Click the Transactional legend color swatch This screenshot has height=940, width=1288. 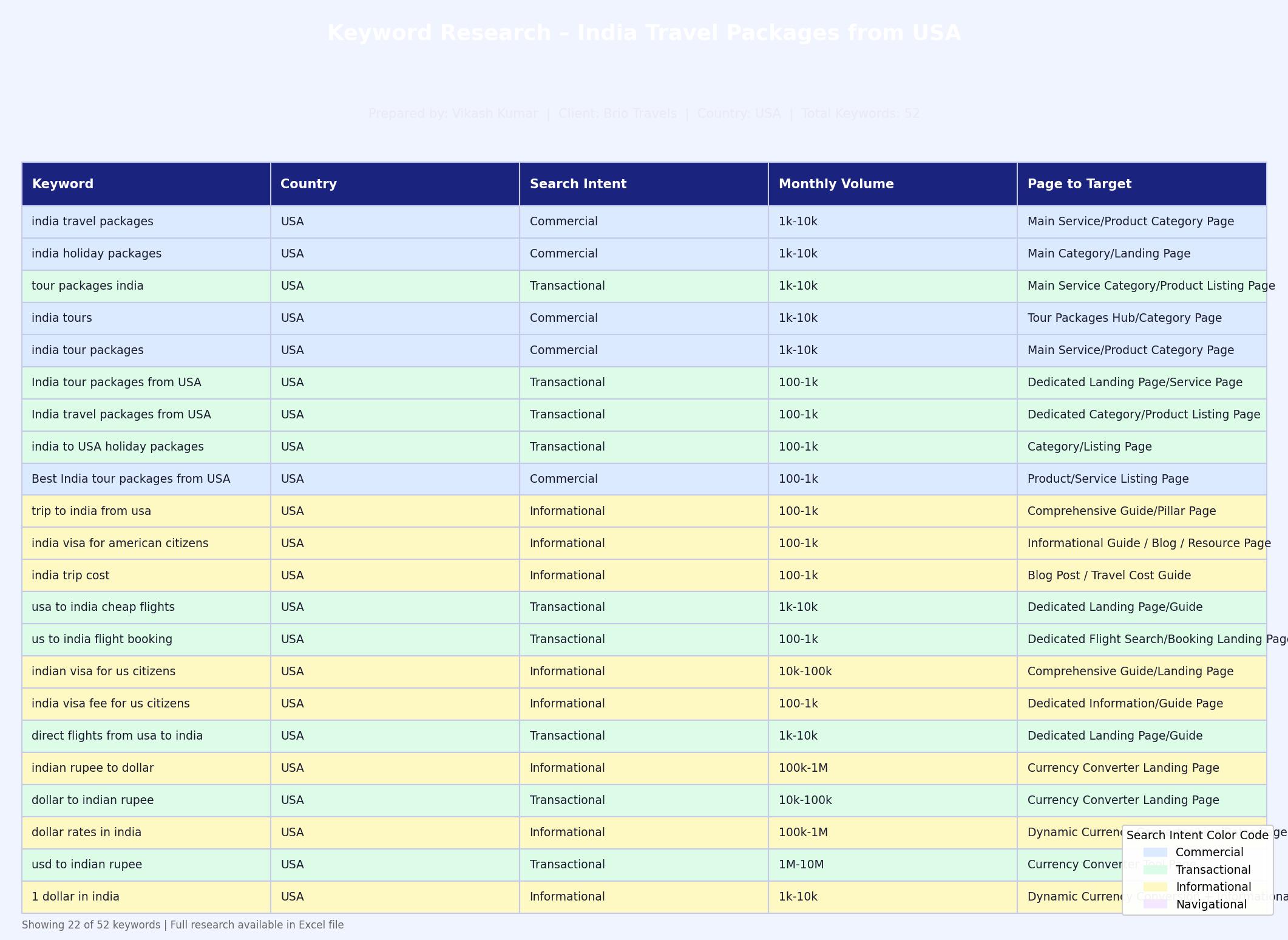click(1154, 870)
